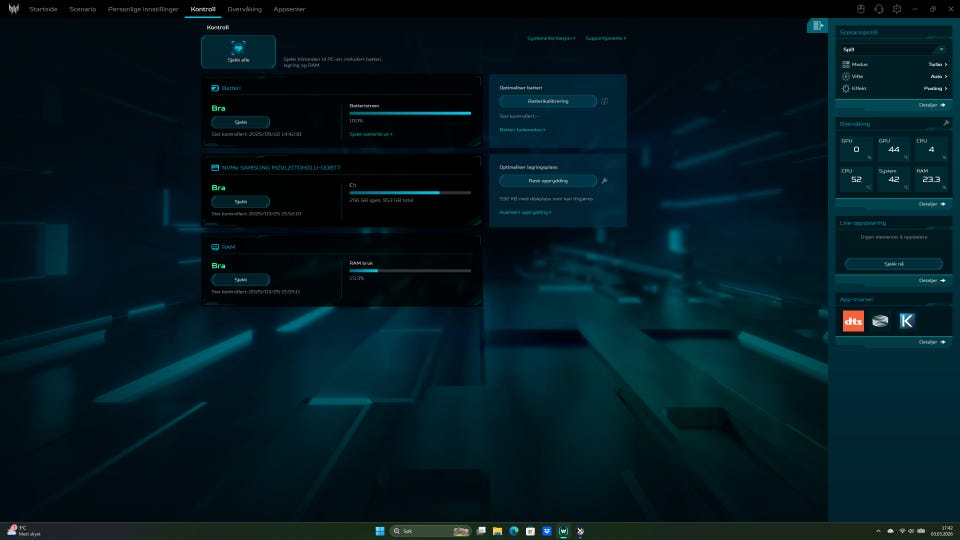Launch the Killer 'K' app shortcut
Screen dimensions: 960x540
pos(907,321)
